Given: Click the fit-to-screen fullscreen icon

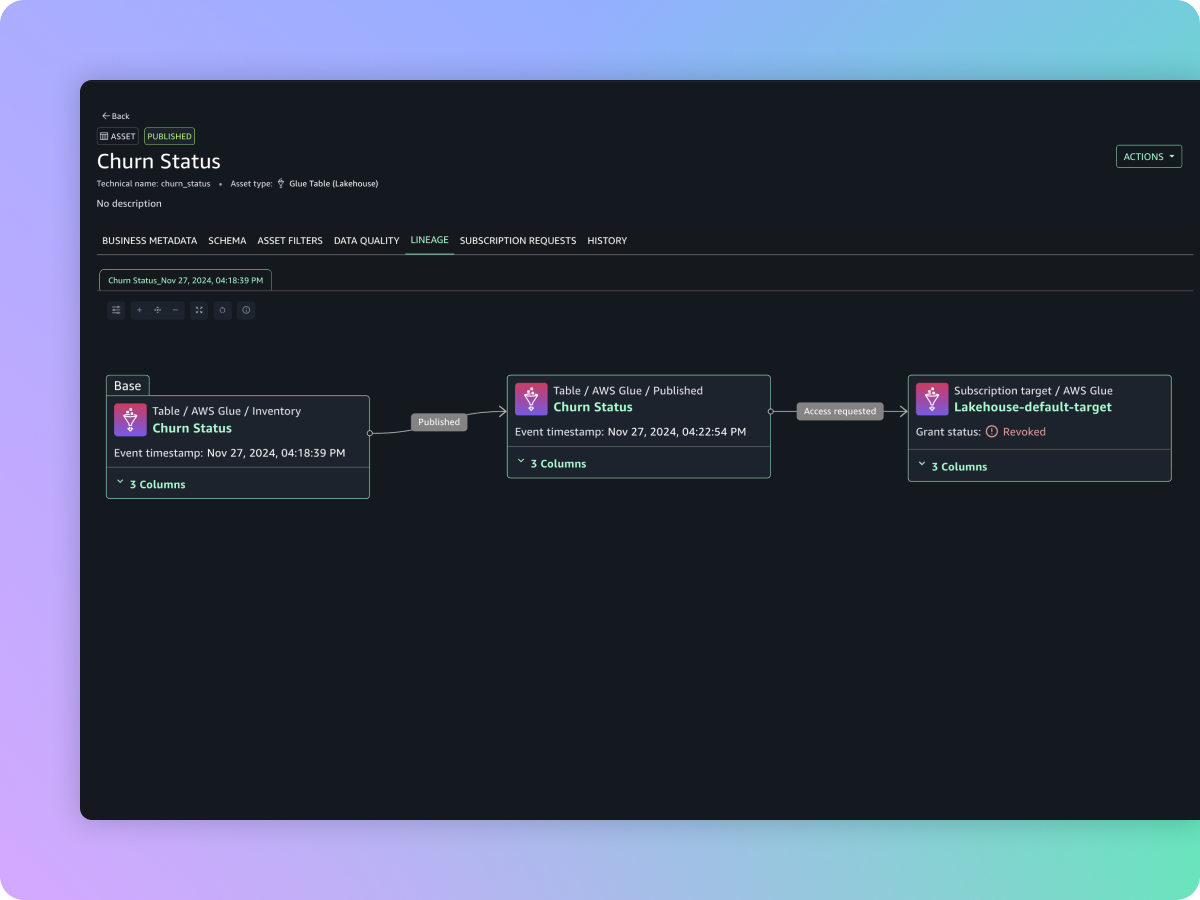Looking at the screenshot, I should [x=199, y=310].
